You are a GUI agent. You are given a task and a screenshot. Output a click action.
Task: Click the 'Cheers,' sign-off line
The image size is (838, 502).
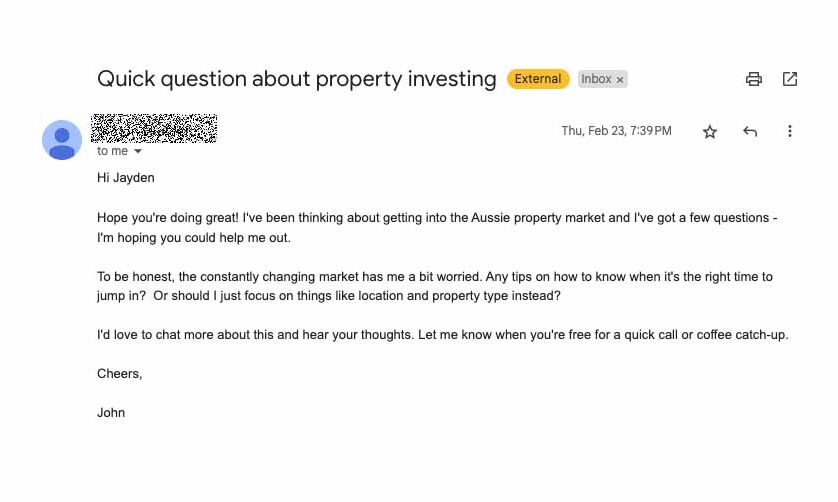(120, 374)
